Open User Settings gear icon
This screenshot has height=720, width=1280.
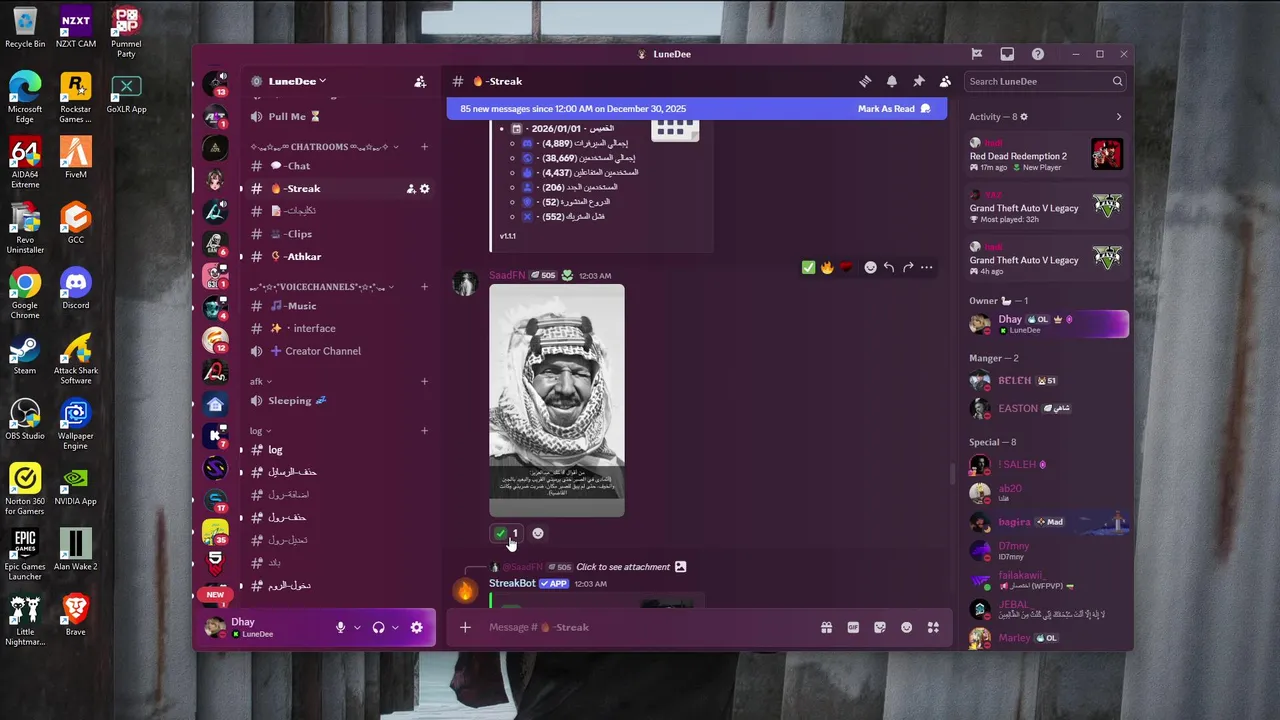tap(416, 628)
